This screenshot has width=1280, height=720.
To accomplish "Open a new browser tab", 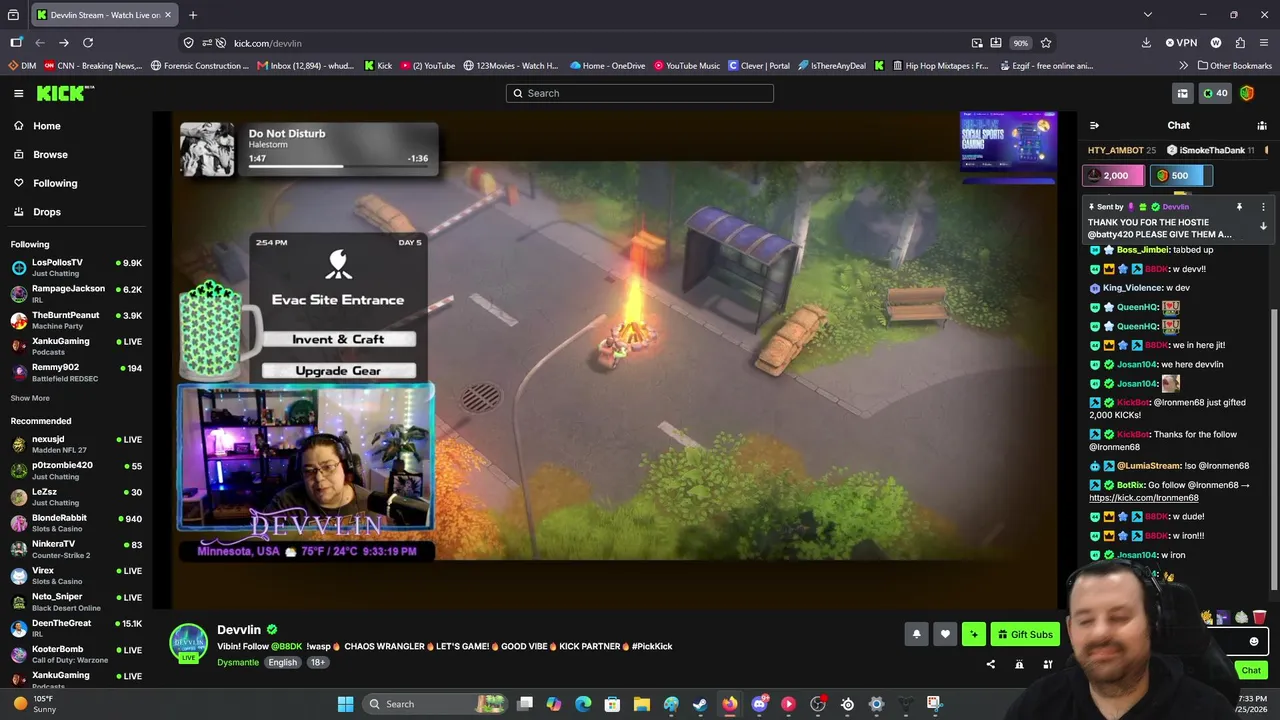I will 193,15.
